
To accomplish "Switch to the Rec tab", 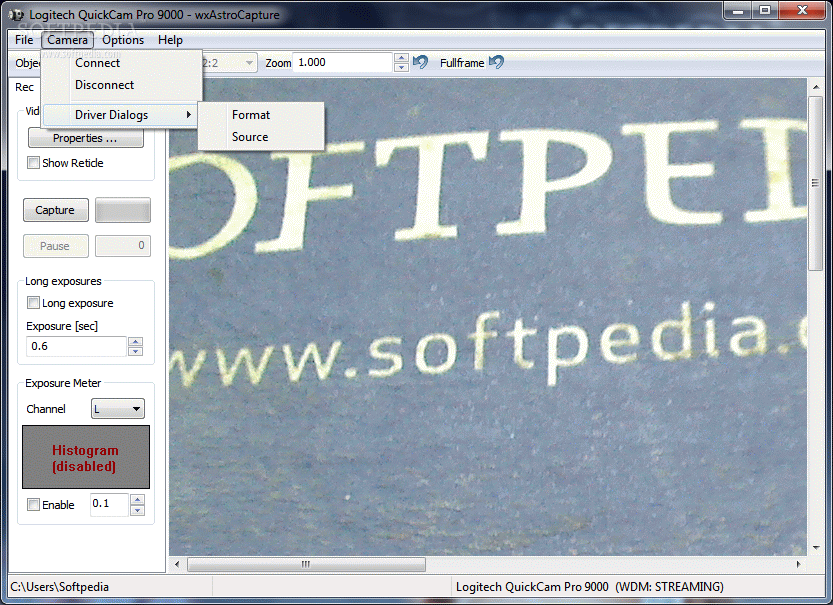I will click(24, 87).
